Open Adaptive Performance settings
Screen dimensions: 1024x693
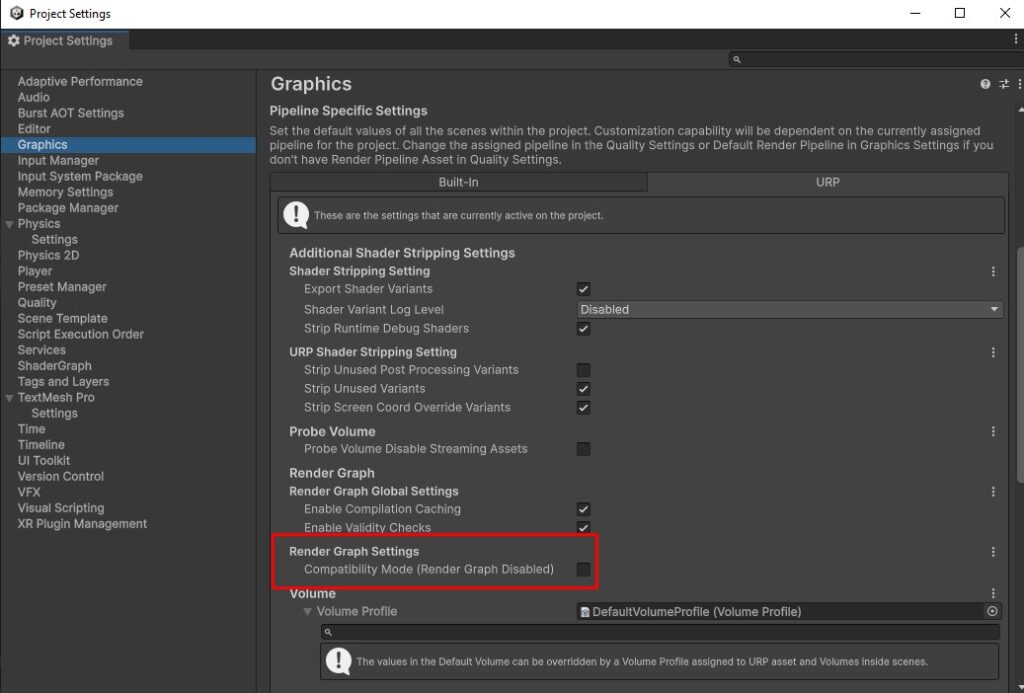pyautogui.click(x=80, y=82)
